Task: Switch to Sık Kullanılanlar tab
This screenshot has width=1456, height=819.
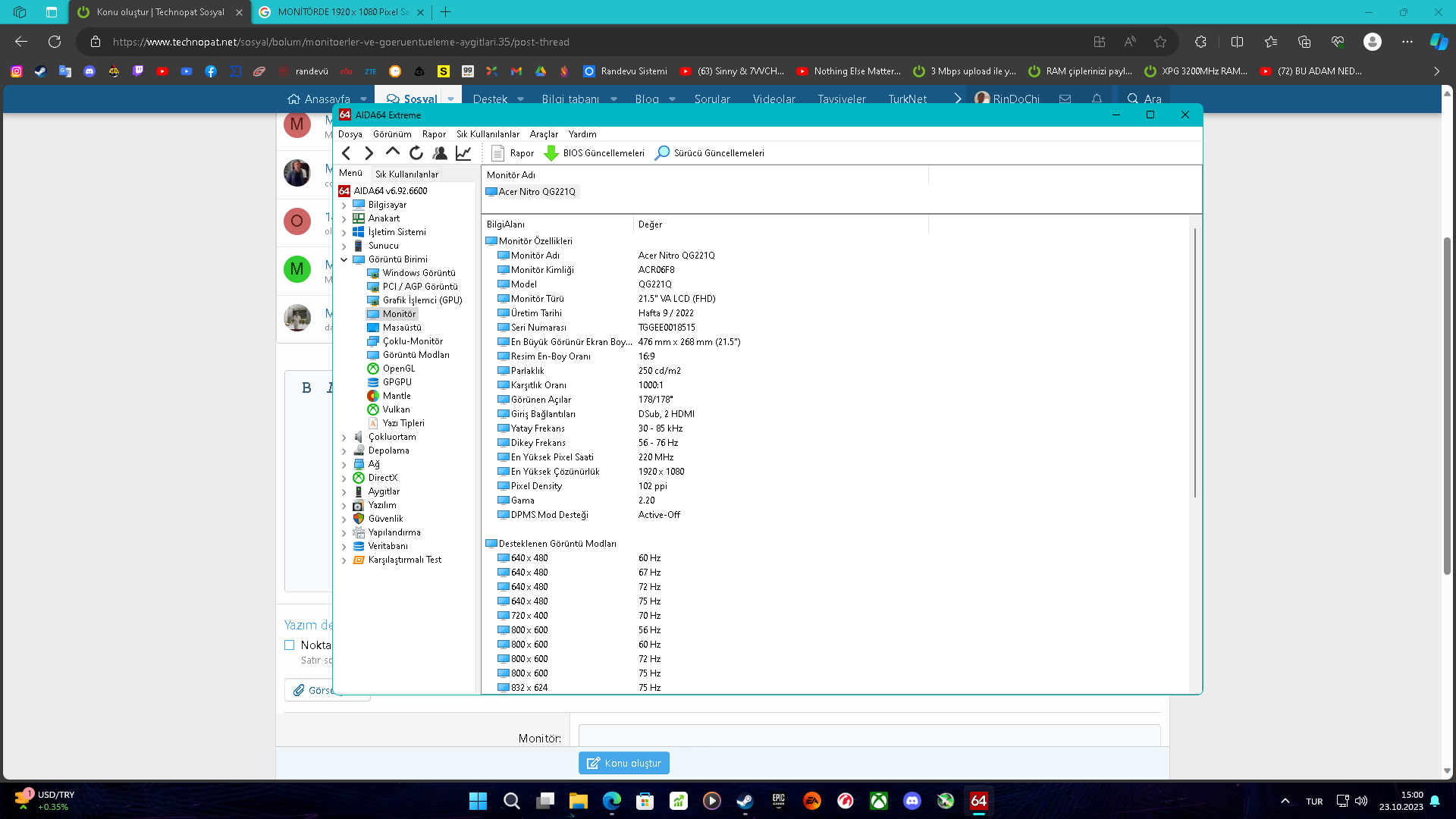Action: click(406, 174)
